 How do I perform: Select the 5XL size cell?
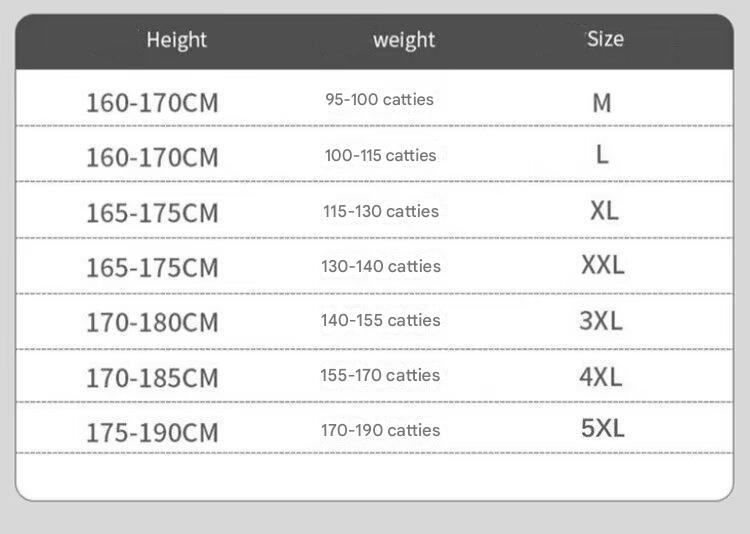click(x=602, y=430)
